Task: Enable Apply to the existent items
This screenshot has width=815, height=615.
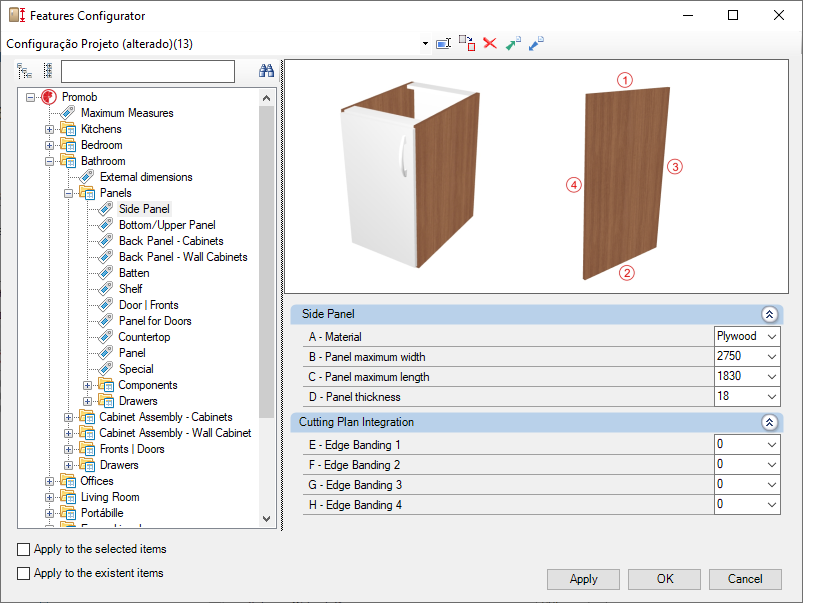Action: [x=23, y=573]
